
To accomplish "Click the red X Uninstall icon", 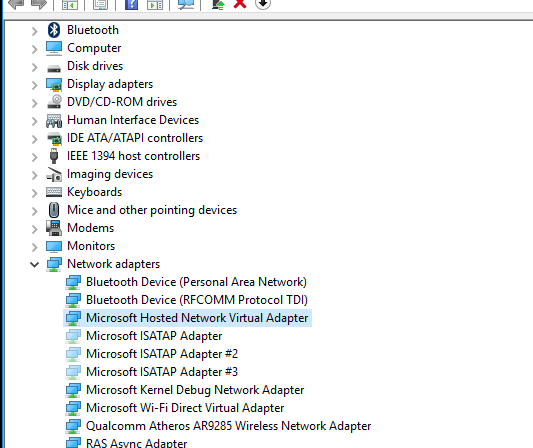I will (240, 4).
